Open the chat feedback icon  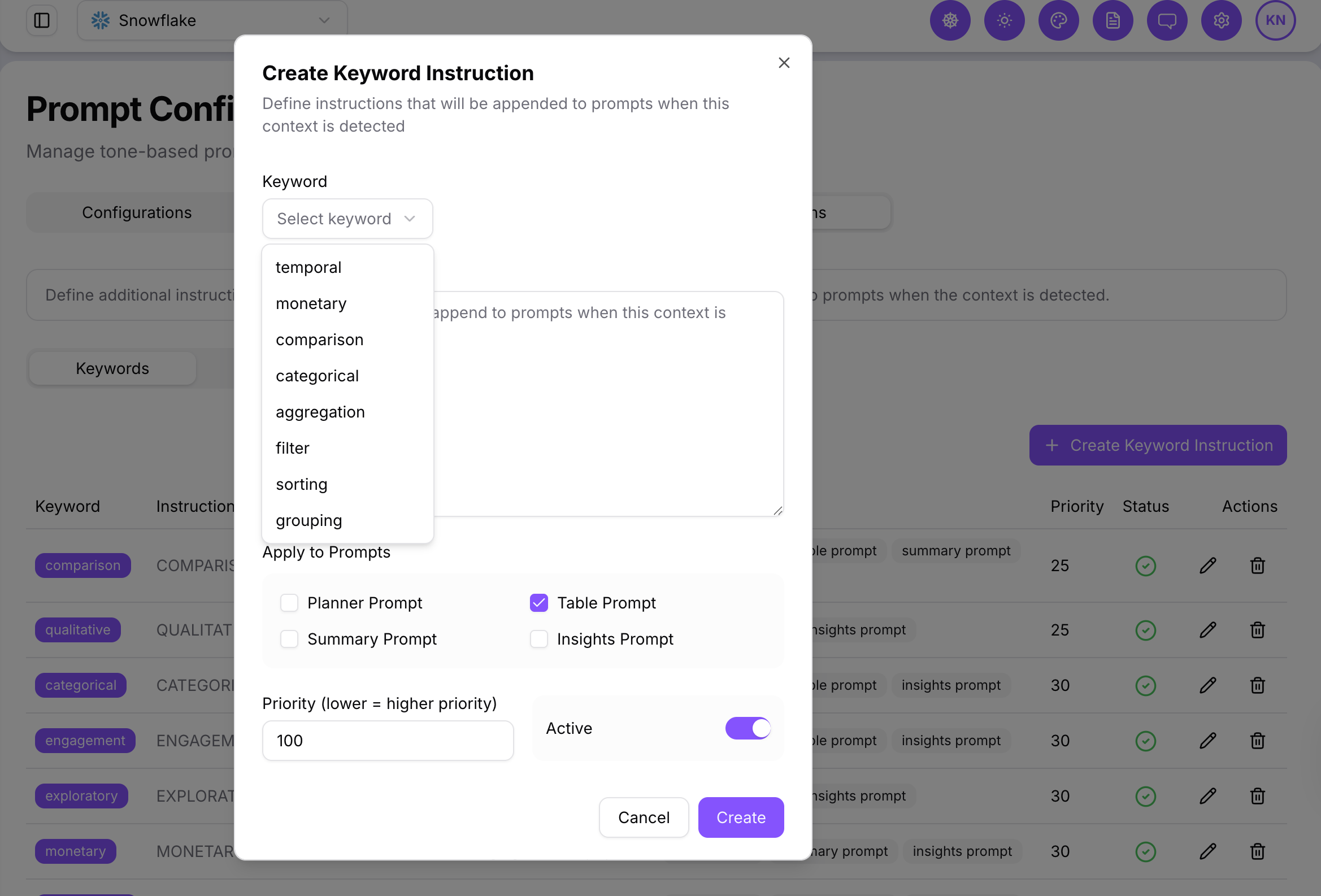[x=1167, y=20]
